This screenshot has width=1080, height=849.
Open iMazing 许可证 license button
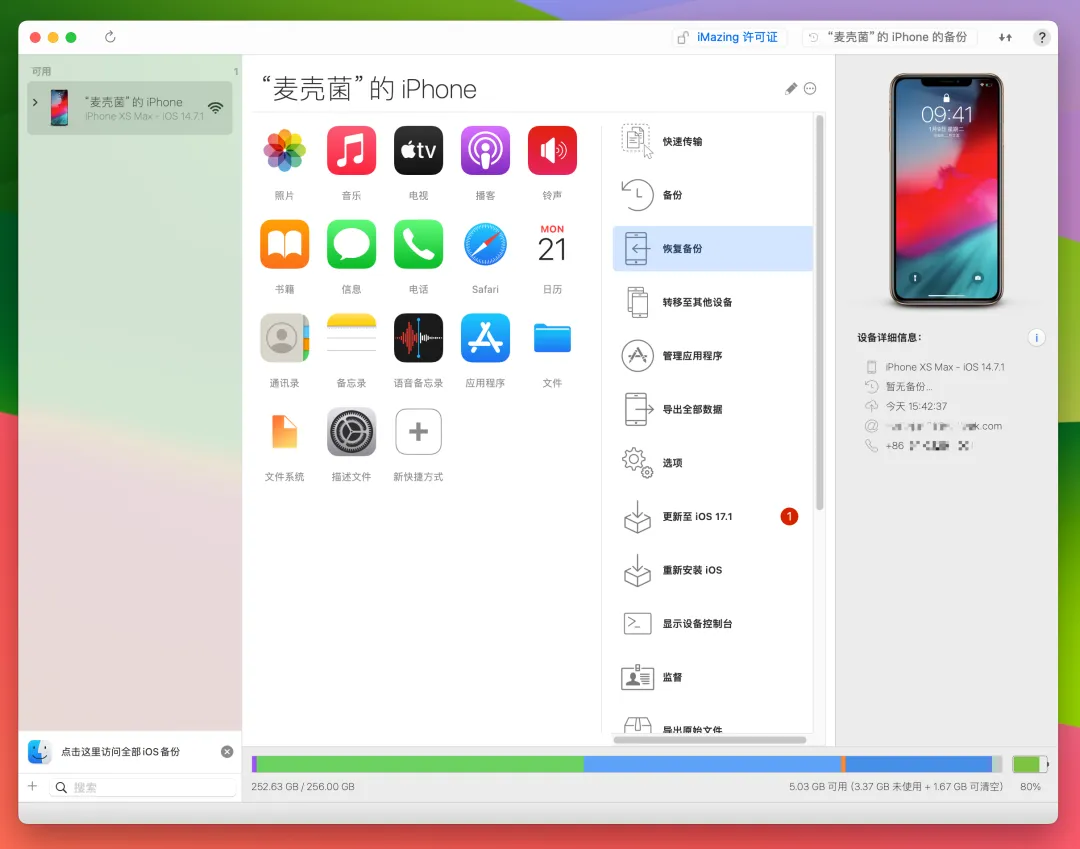[728, 37]
